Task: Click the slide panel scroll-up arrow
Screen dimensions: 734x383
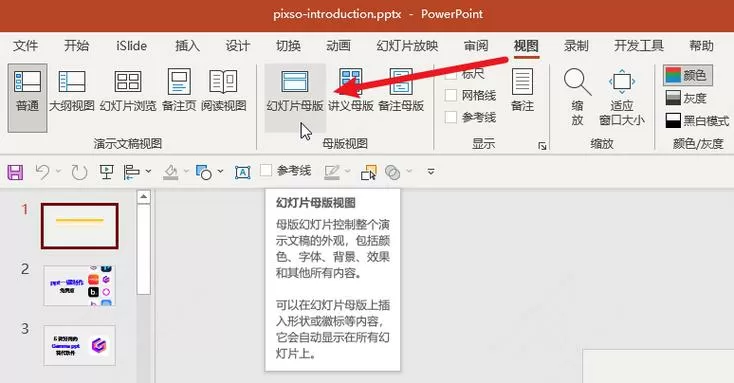Action: coord(144,197)
